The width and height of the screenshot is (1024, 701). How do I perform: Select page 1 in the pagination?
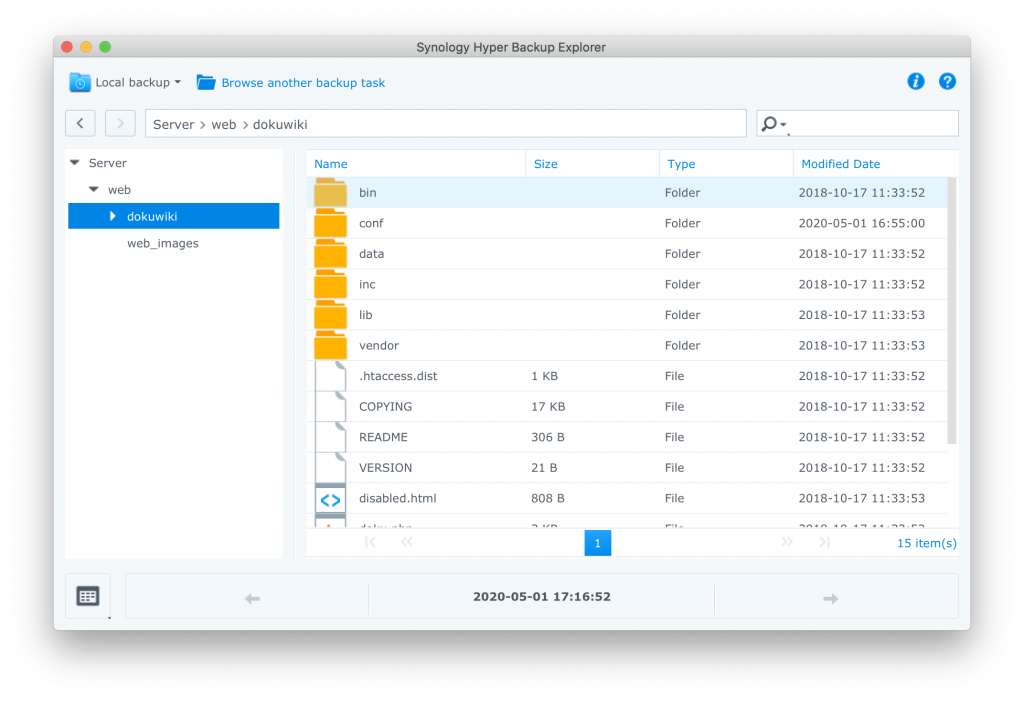pos(598,543)
